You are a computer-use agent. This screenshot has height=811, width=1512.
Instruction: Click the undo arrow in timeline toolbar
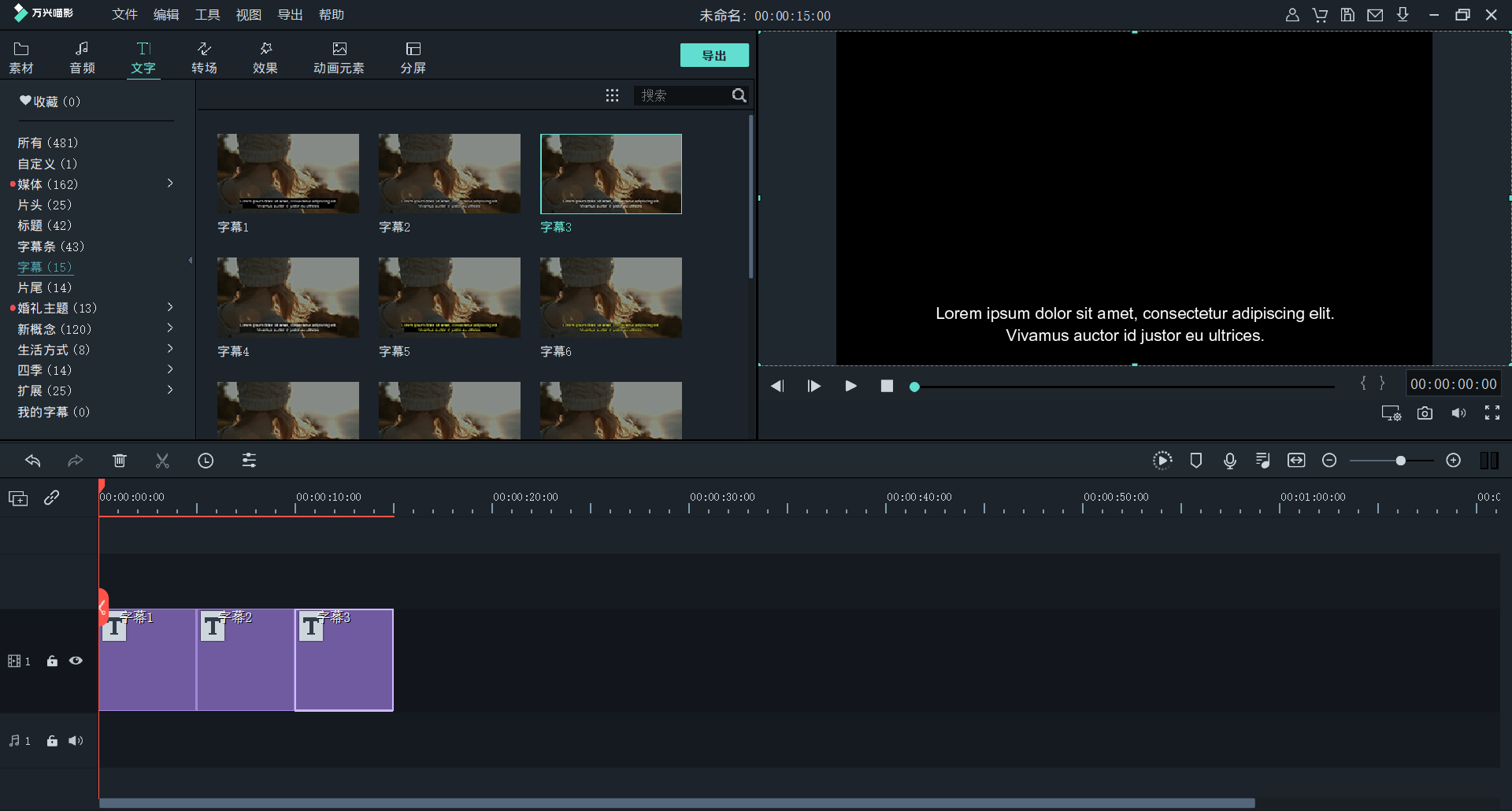pyautogui.click(x=33, y=461)
